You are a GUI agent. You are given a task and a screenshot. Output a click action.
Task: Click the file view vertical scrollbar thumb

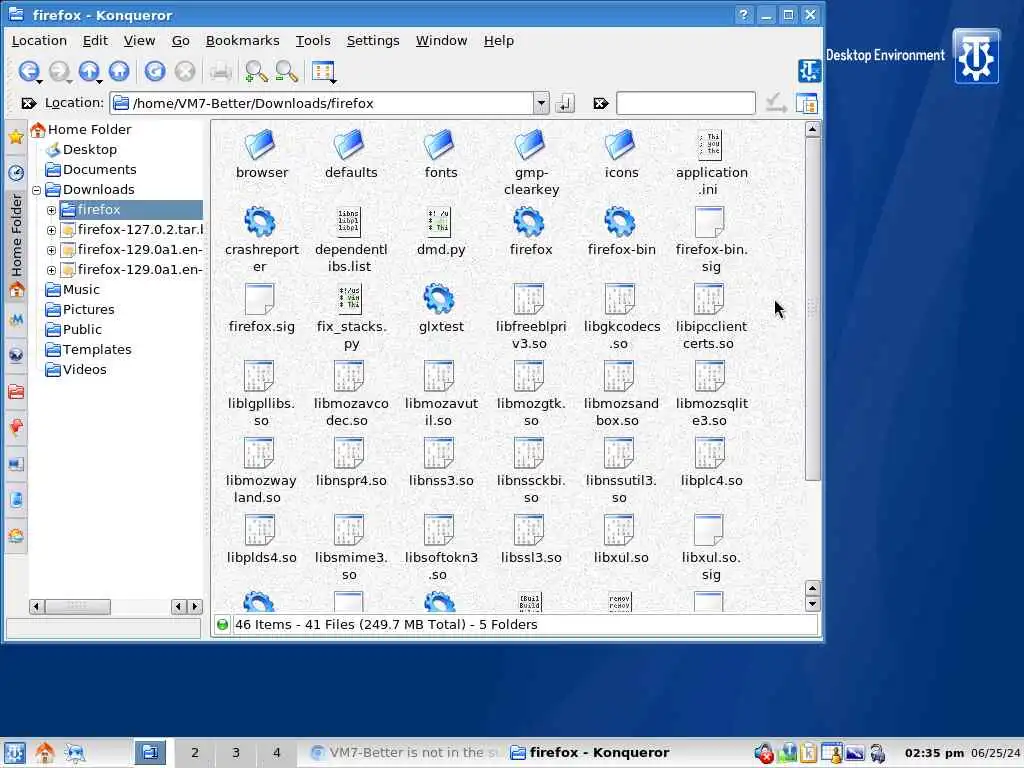pyautogui.click(x=812, y=308)
